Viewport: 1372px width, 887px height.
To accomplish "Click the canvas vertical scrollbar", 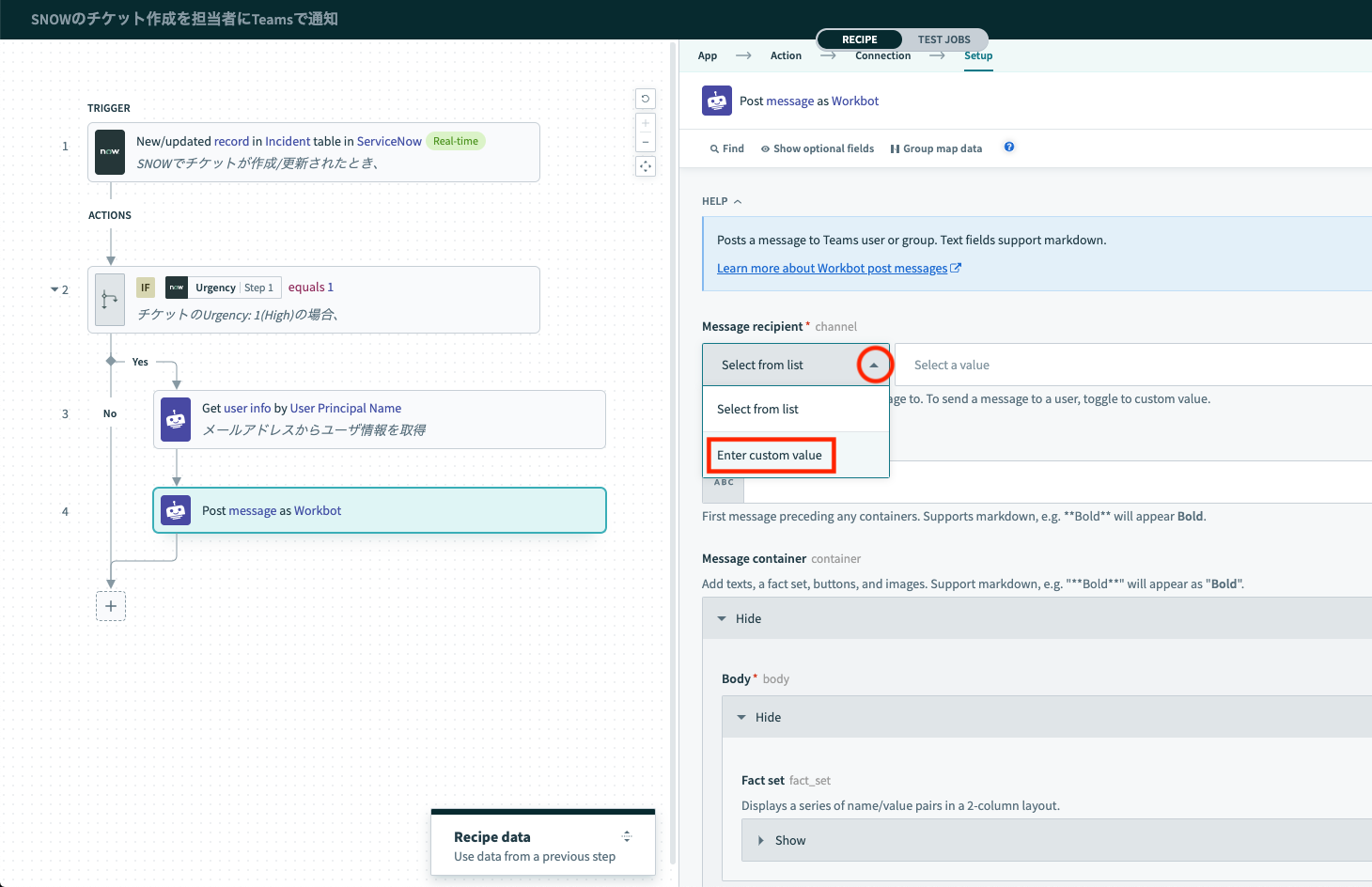I will coord(672,451).
